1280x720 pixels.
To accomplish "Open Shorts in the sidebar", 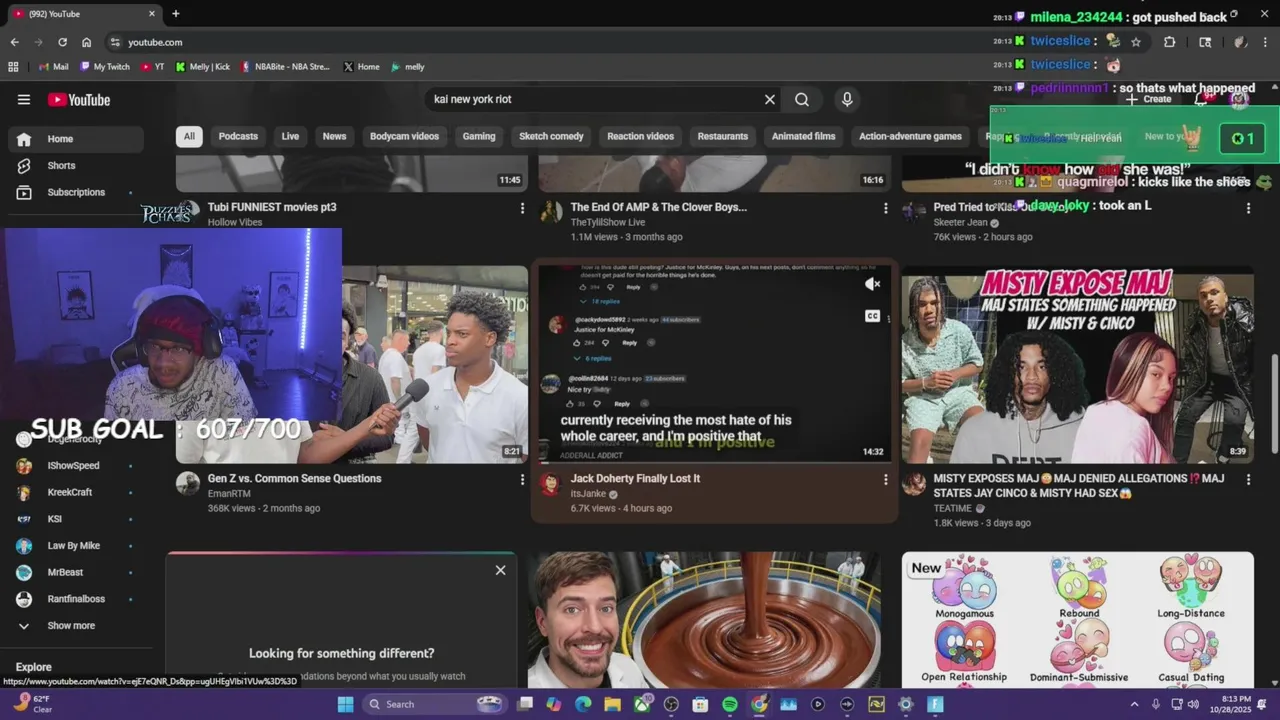I will point(76,165).
